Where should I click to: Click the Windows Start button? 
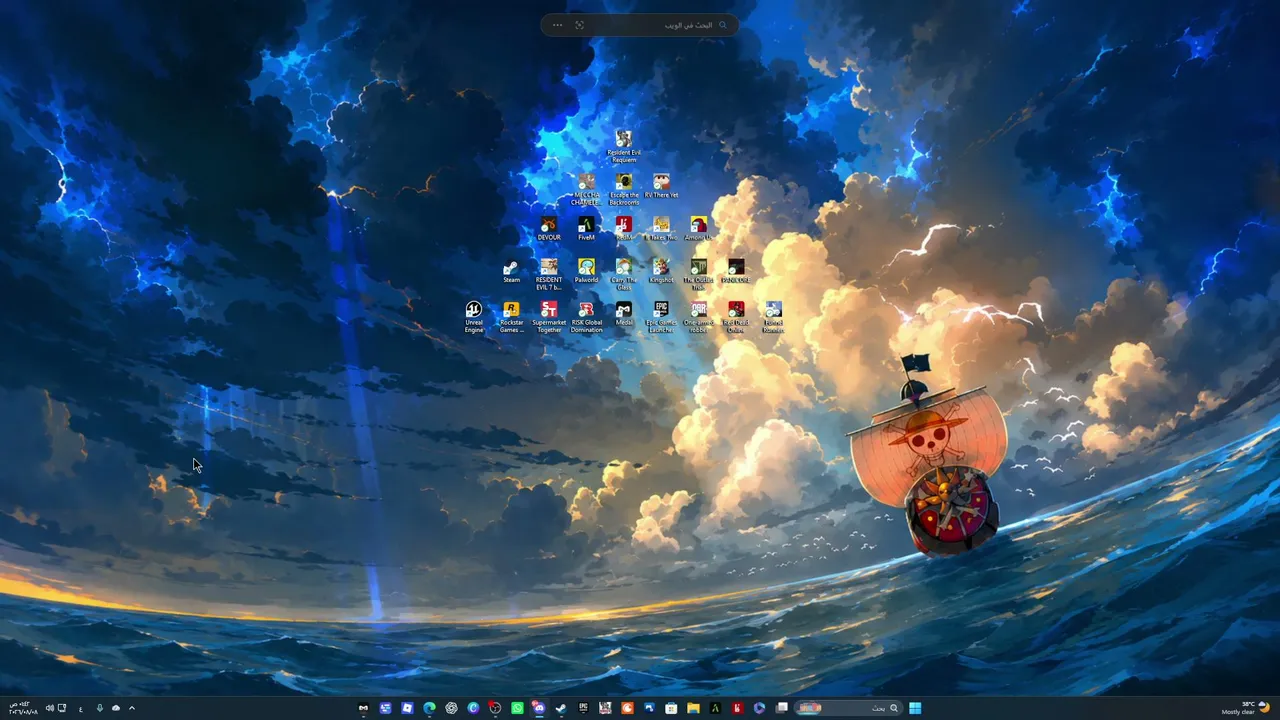point(915,708)
